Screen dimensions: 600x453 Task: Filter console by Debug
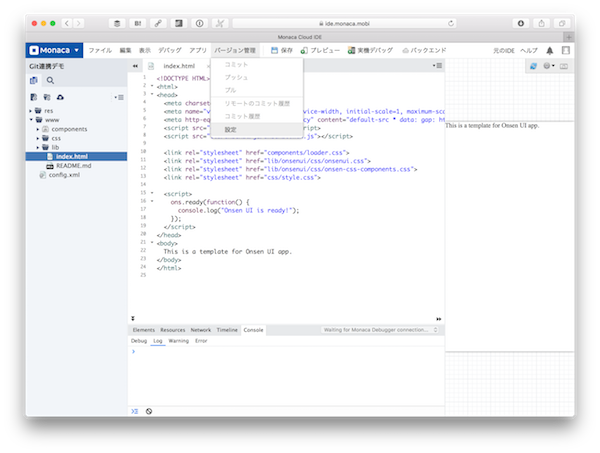pos(139,341)
